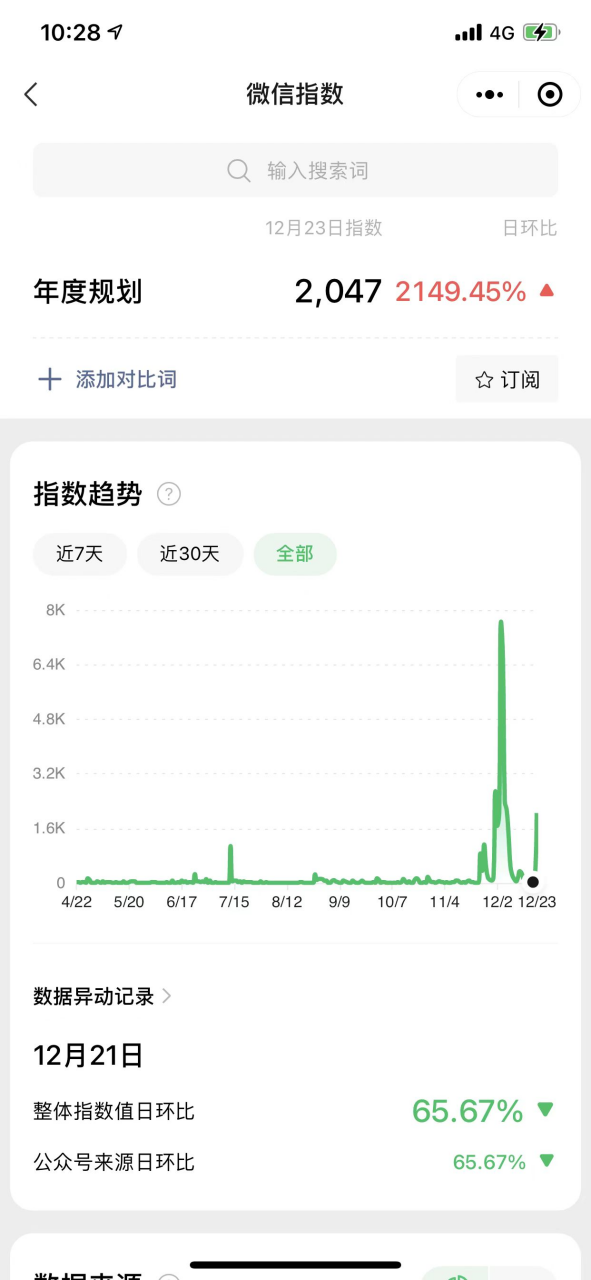The height and width of the screenshot is (1280, 591).
Task: Tap the cellular signal bars icon
Action: (468, 33)
